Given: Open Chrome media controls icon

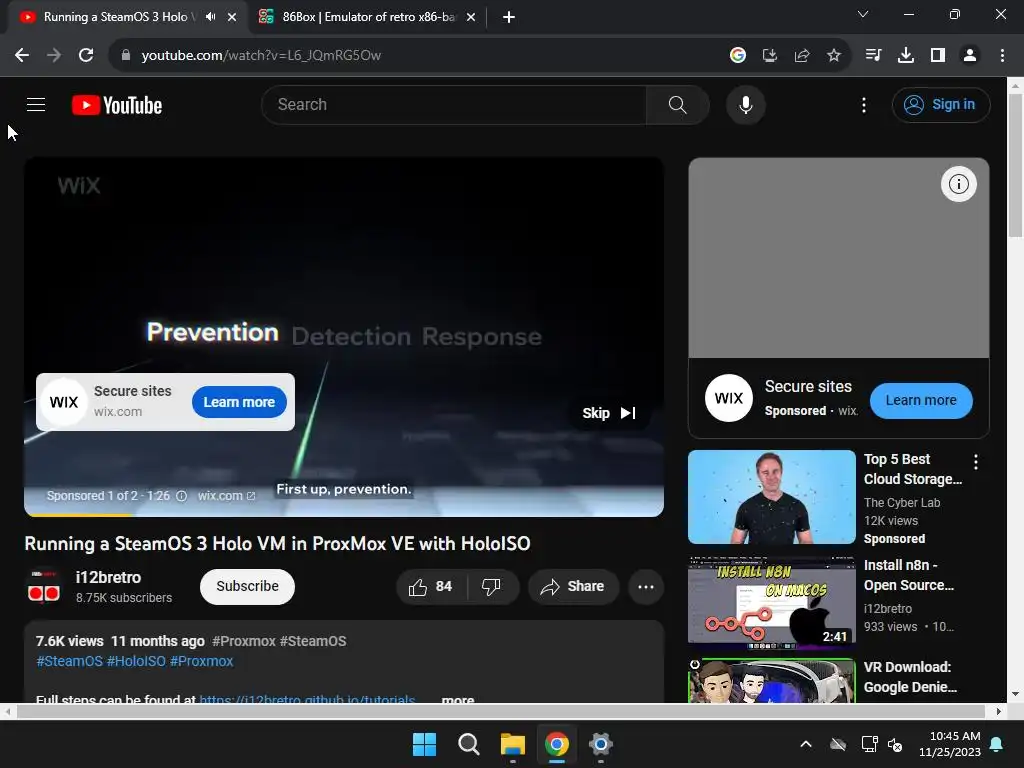Looking at the screenshot, I should (x=873, y=56).
